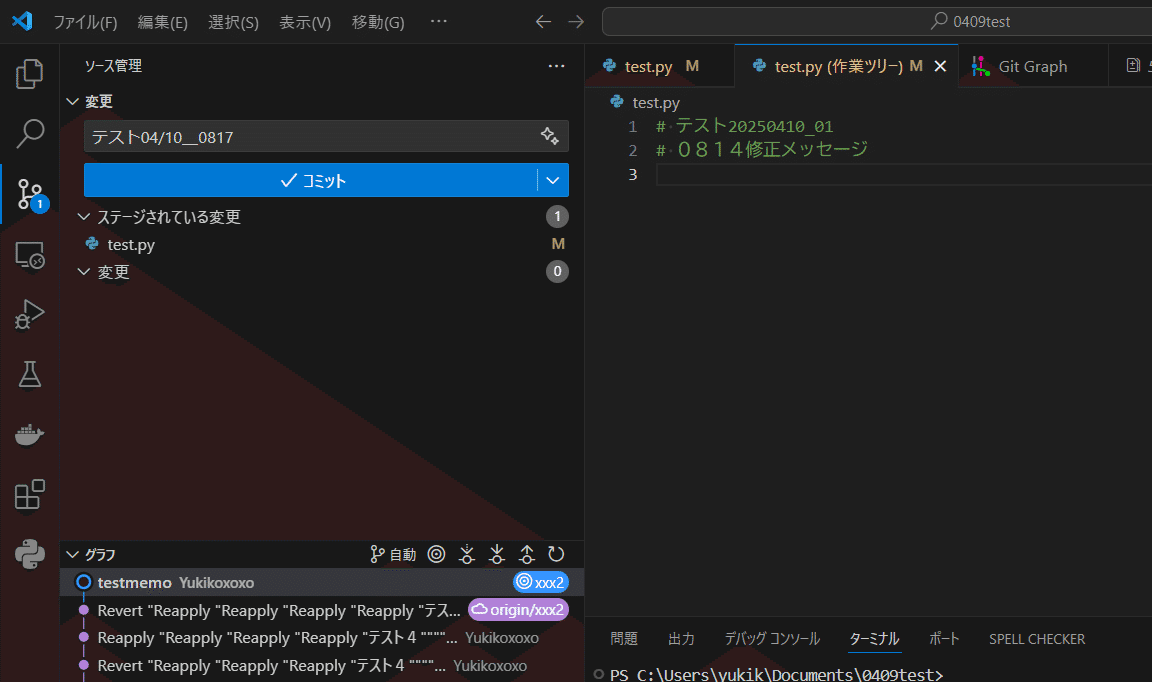Open the Search view
The height and width of the screenshot is (682, 1152).
29,133
